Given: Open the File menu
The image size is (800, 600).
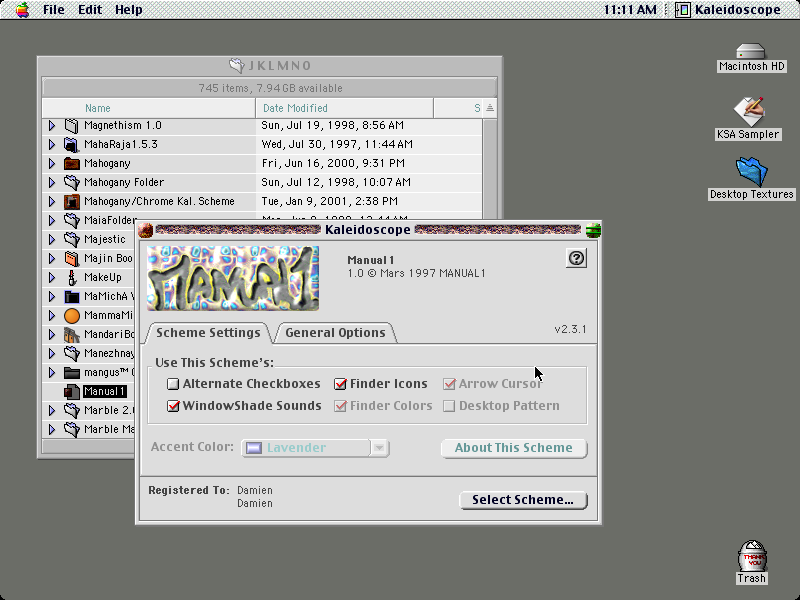Looking at the screenshot, I should point(54,9).
